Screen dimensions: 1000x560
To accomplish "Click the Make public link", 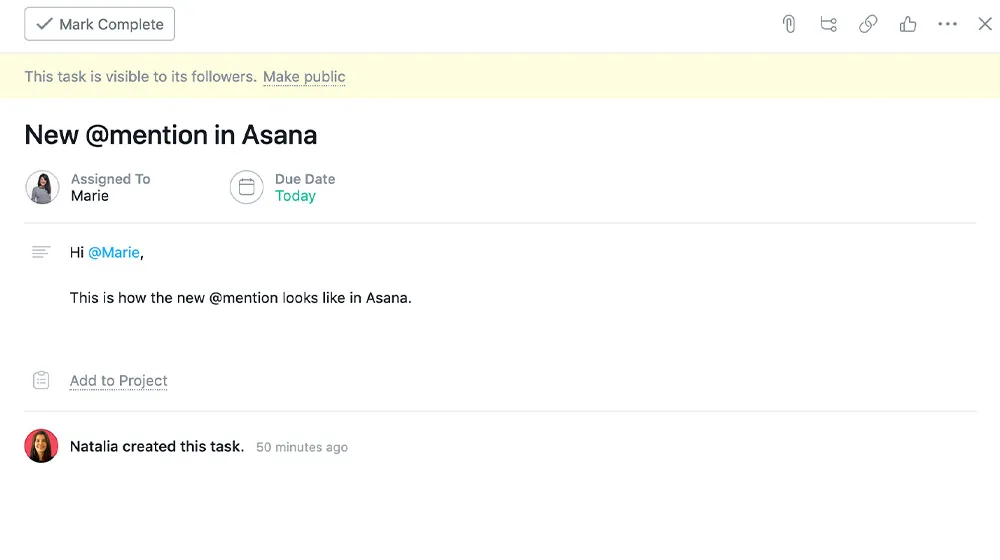I will tap(304, 77).
